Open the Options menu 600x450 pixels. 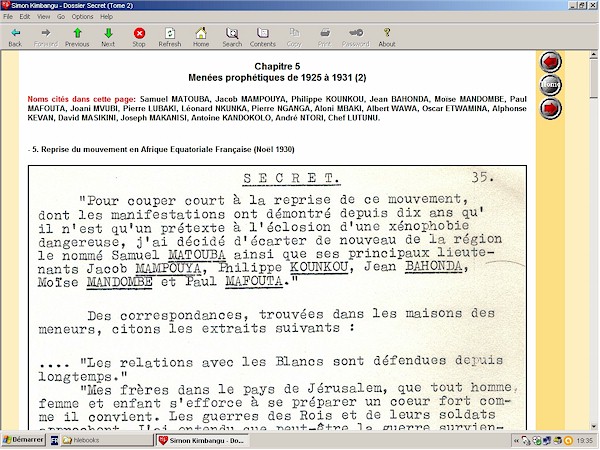pos(82,17)
